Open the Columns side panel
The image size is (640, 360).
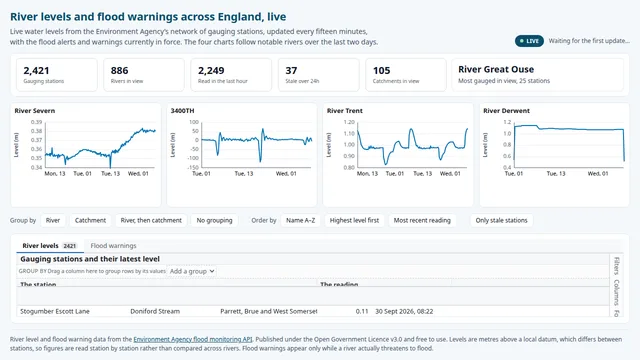pos(616,293)
